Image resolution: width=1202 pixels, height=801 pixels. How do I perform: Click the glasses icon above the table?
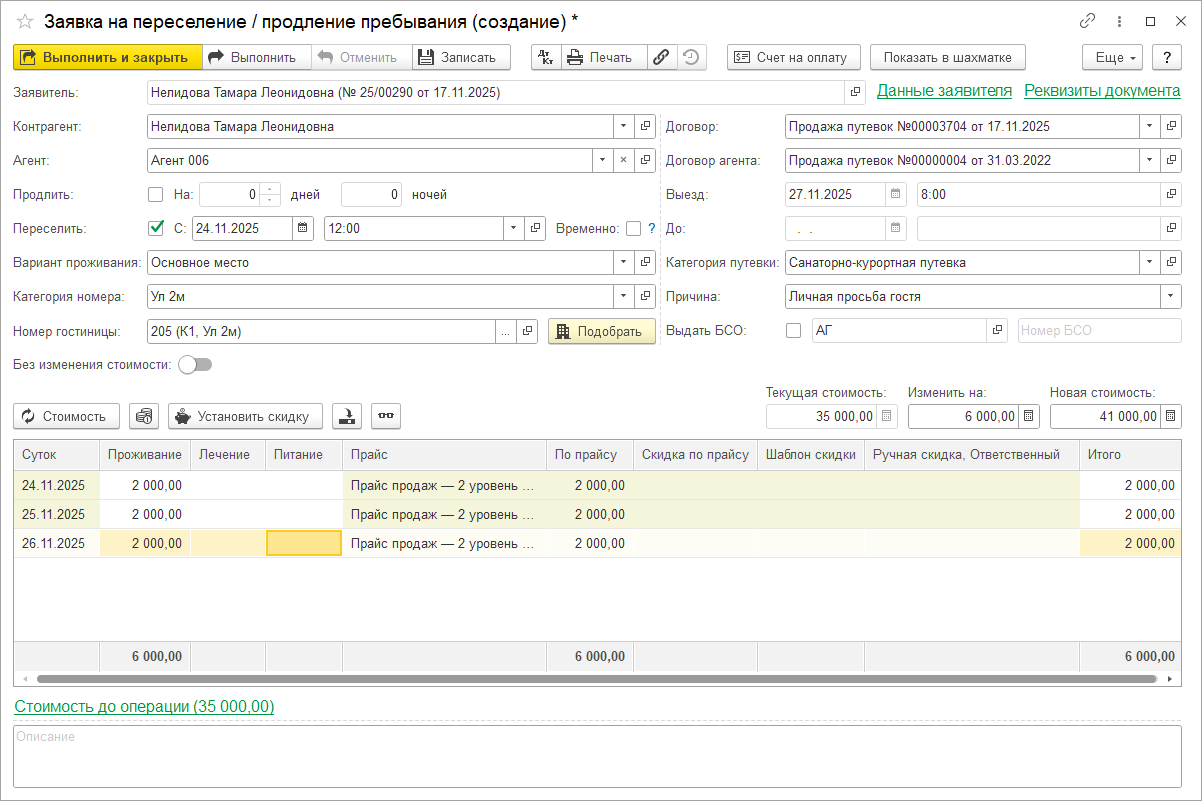click(386, 416)
